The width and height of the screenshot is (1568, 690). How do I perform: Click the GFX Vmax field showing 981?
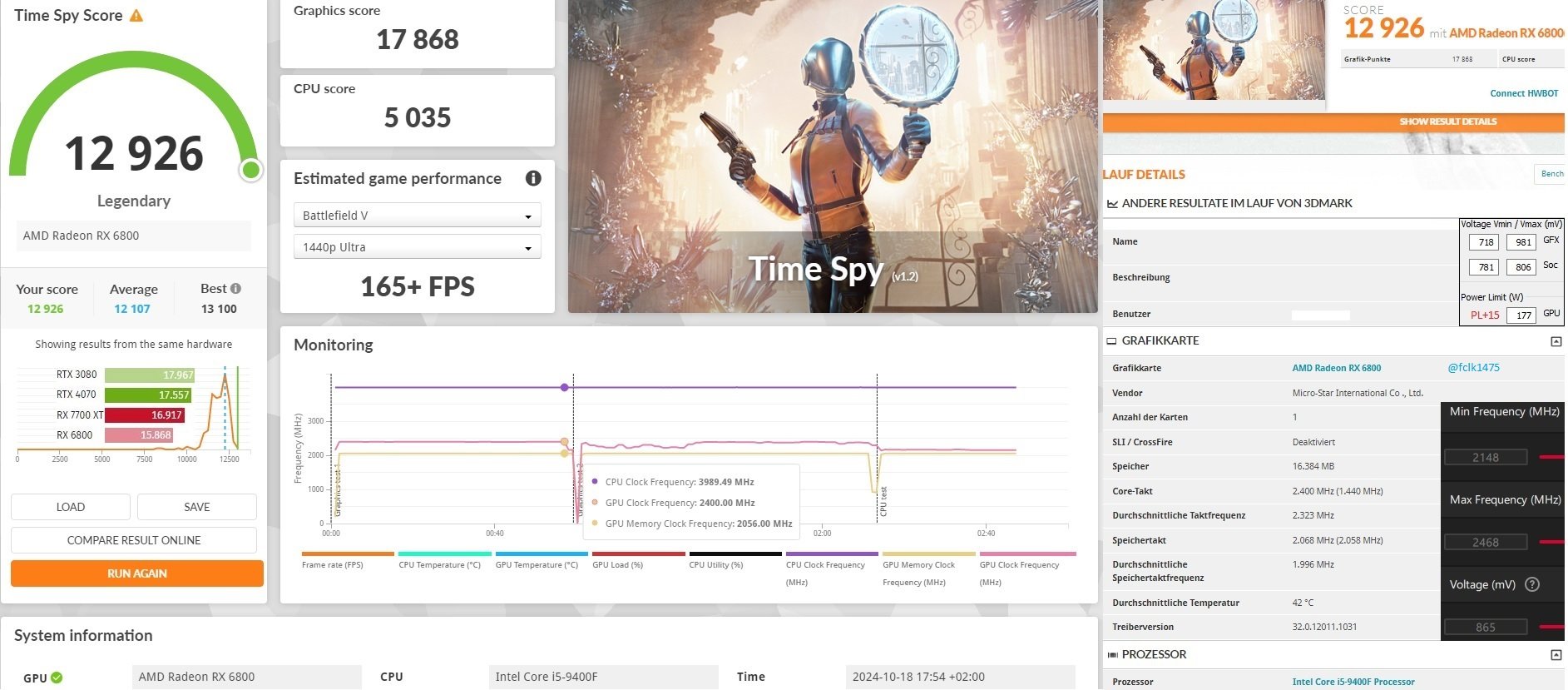tap(1523, 242)
